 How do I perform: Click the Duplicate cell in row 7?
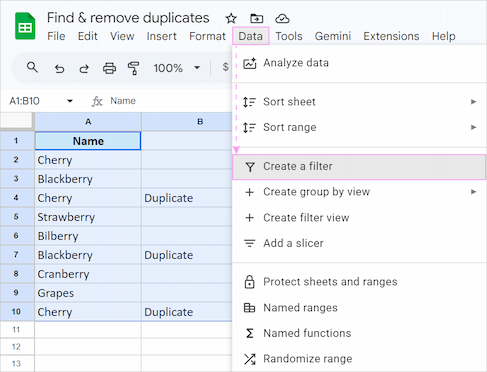pyautogui.click(x=187, y=255)
